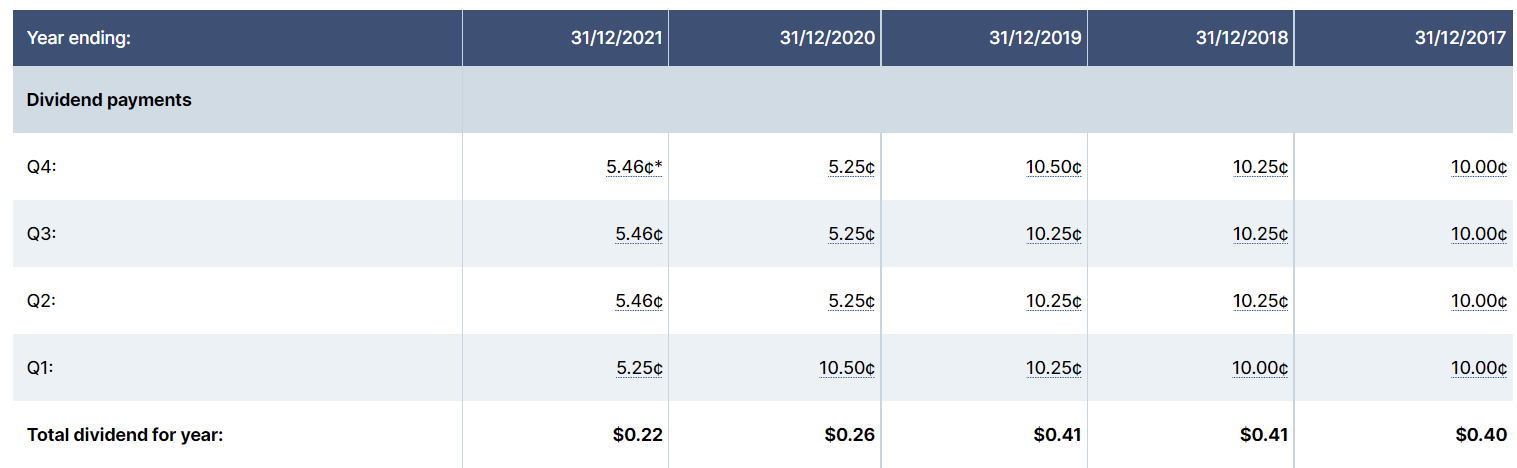Click the Q1 2018 dividend 10.00¢
This screenshot has width=1517, height=468.
tap(1260, 368)
